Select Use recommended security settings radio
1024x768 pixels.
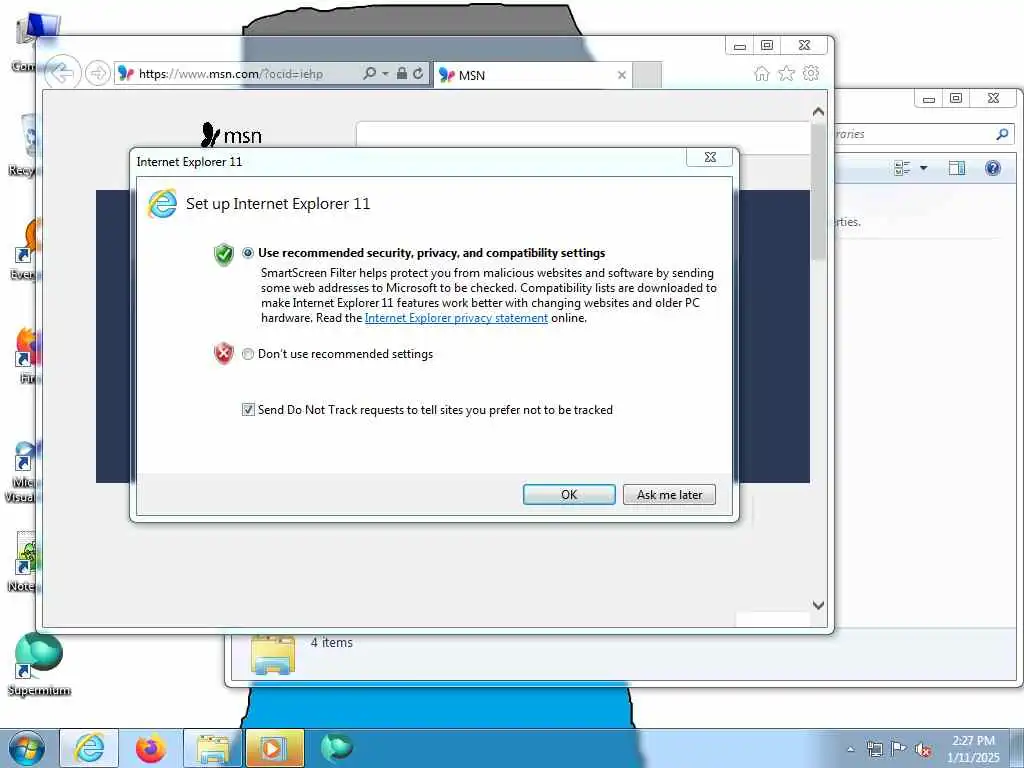click(248, 253)
